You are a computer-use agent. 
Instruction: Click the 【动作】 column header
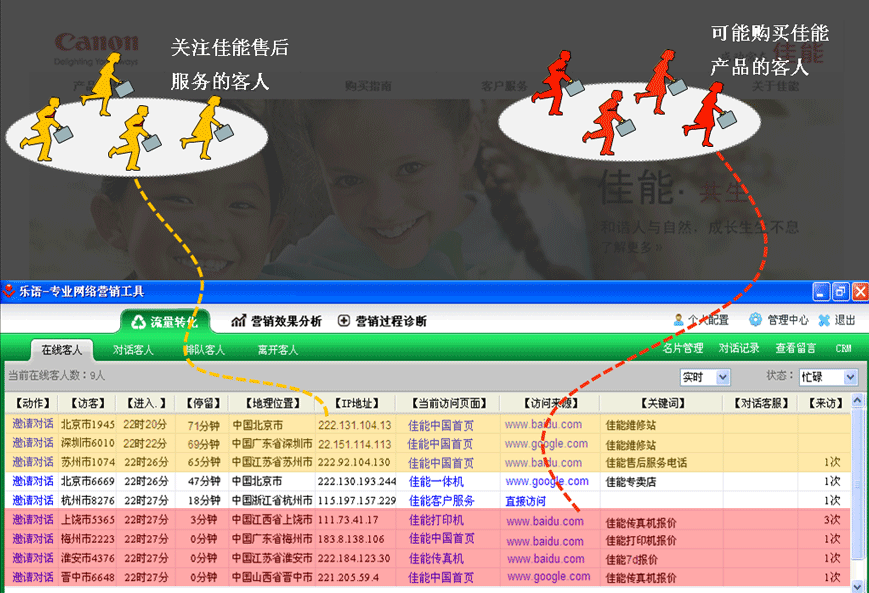32,403
